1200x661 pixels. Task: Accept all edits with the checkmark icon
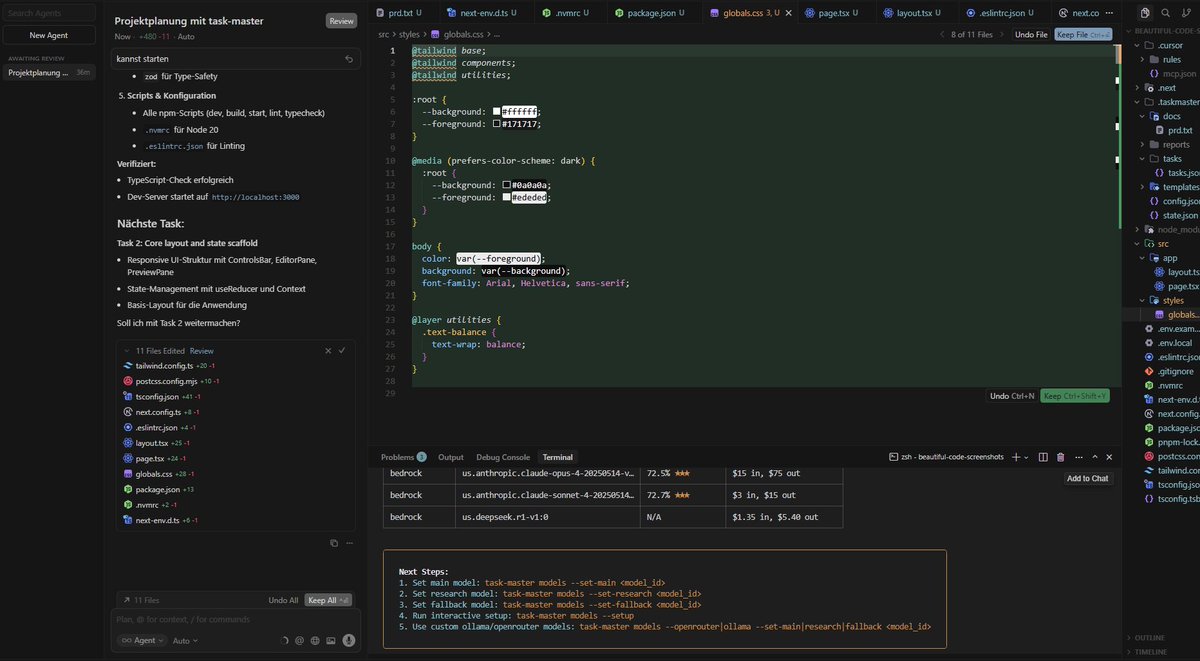click(x=342, y=351)
